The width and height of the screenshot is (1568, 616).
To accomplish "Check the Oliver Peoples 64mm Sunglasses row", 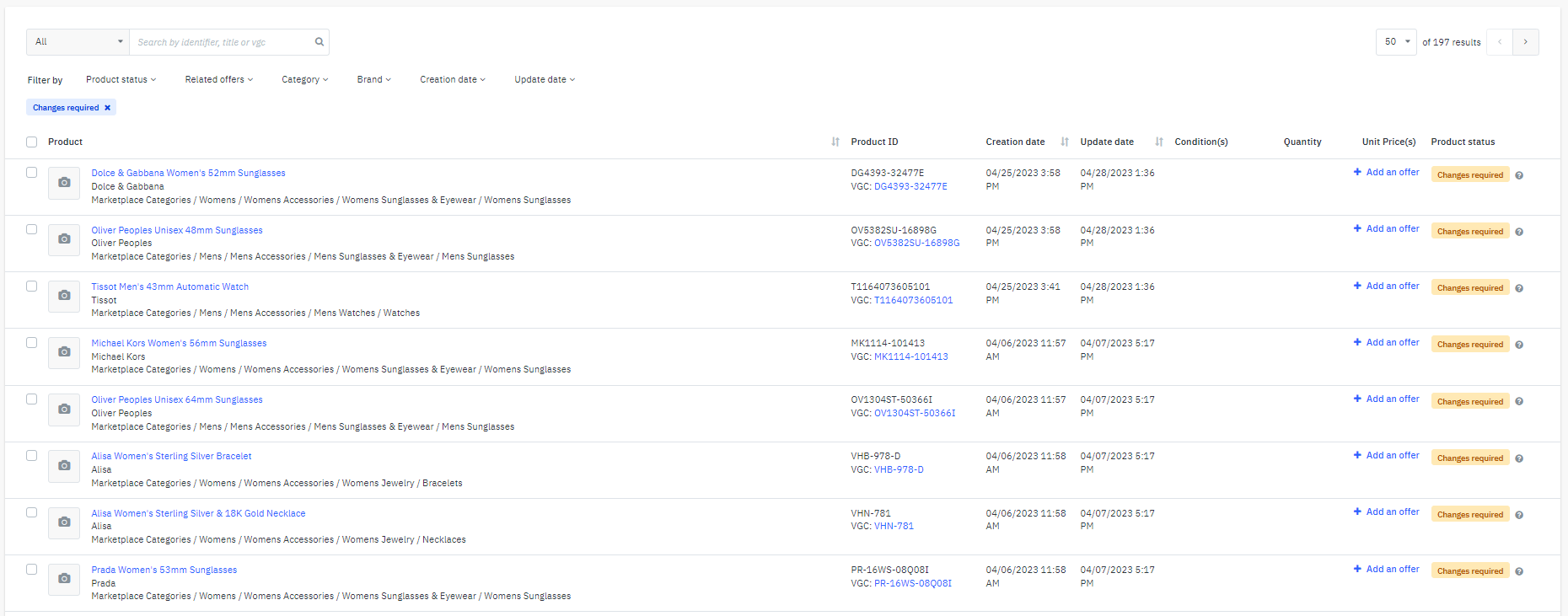I will click(x=31, y=399).
